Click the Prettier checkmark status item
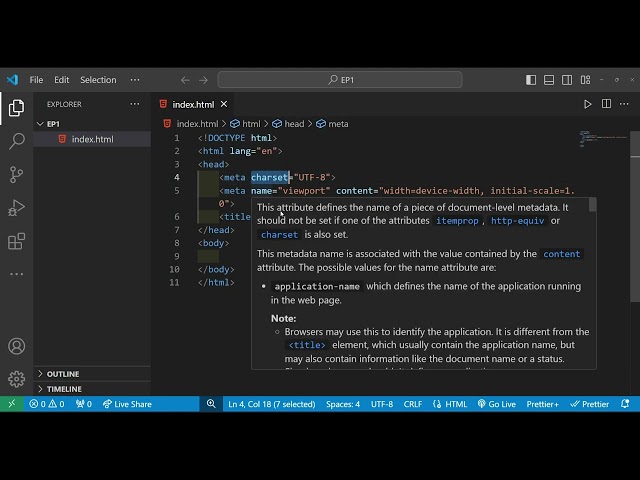Screen dimensions: 640x480 click(x=589, y=404)
